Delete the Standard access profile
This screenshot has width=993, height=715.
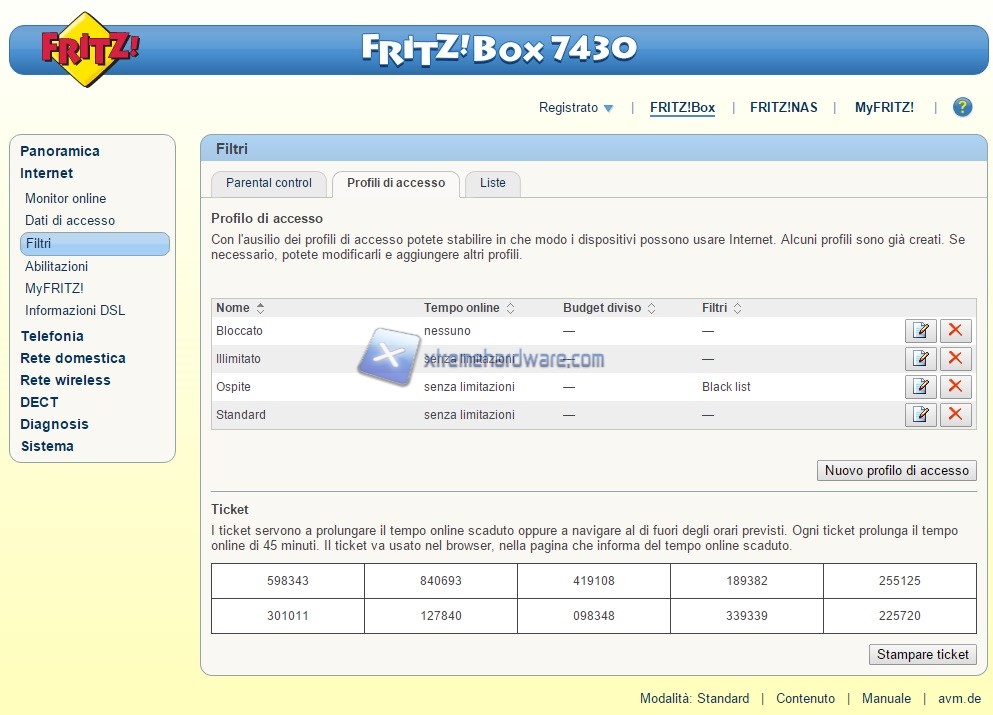956,415
